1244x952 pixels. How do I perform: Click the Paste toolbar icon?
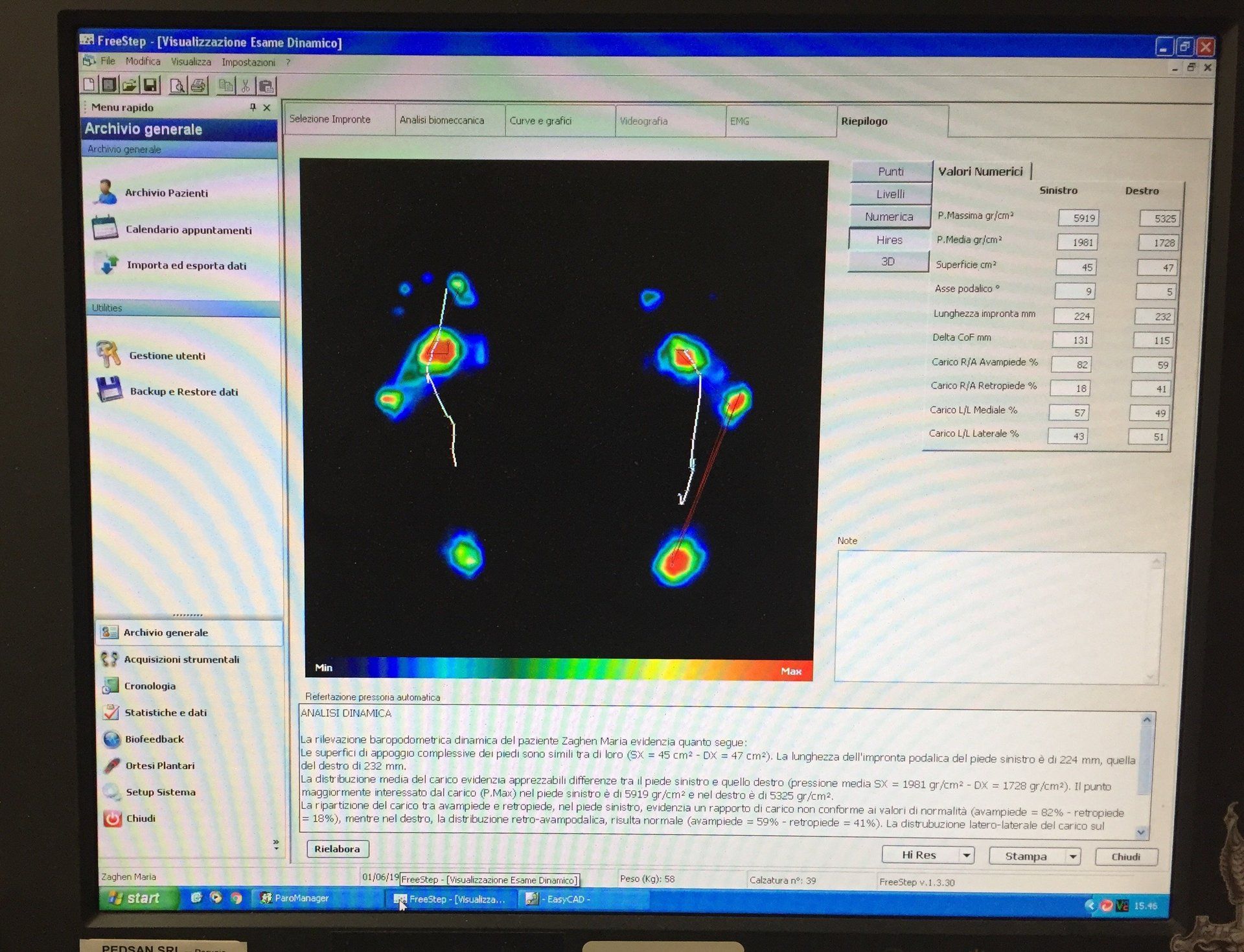[x=266, y=86]
